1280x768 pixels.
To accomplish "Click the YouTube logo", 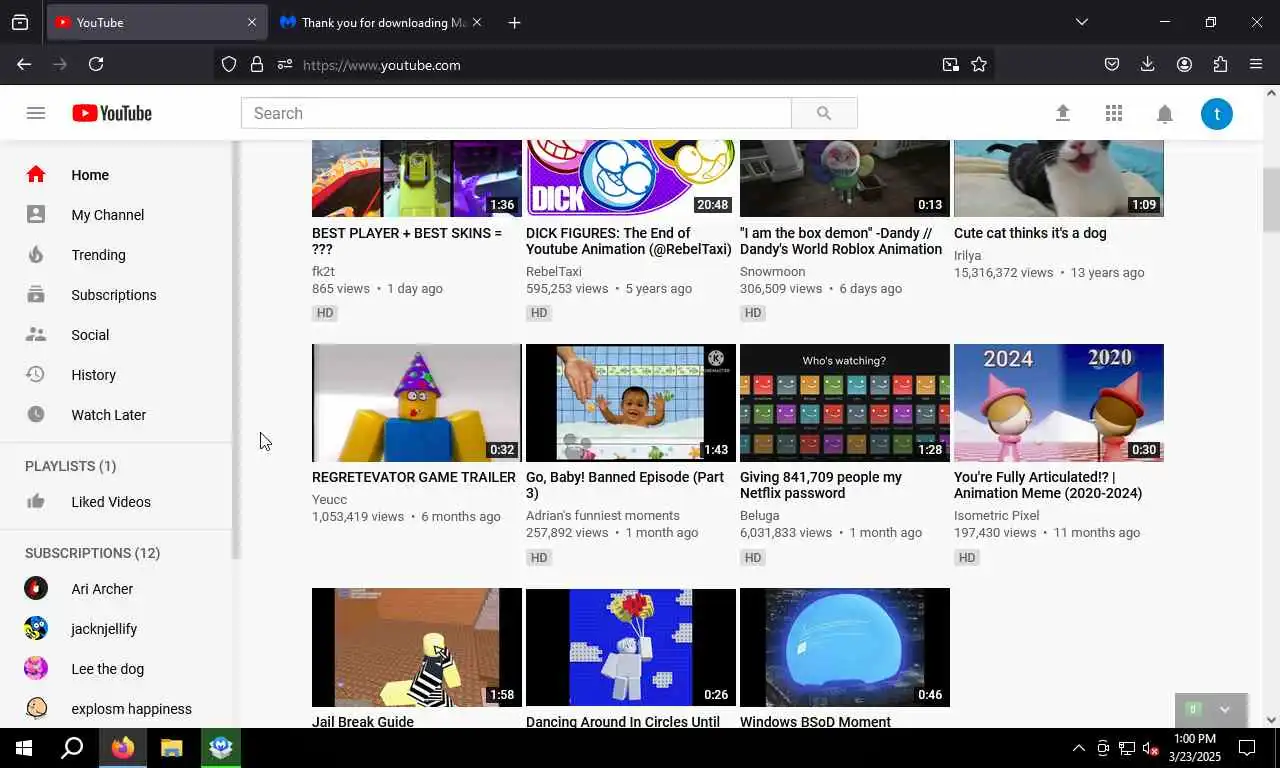I will tap(112, 113).
